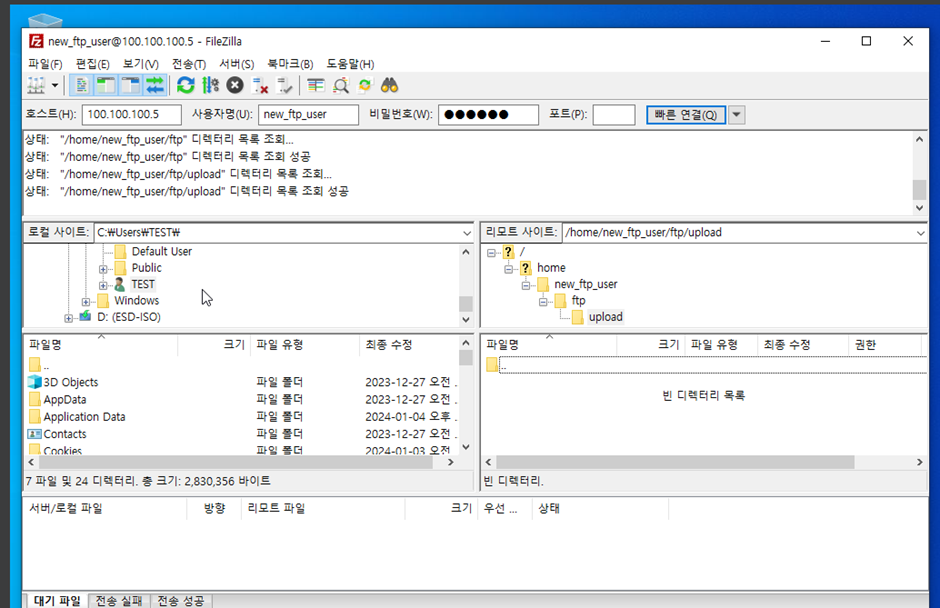
Task: Sort remote list by 권한 column
Action: click(x=885, y=345)
